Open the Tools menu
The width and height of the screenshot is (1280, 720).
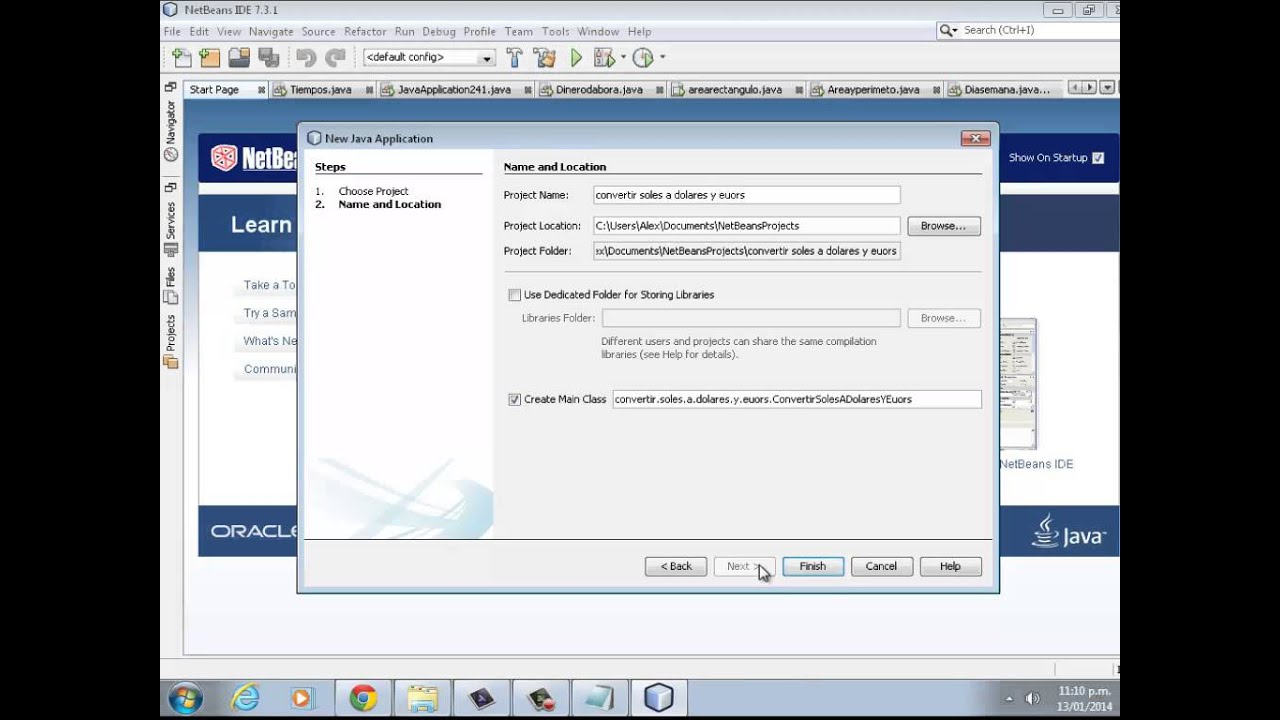pos(555,32)
